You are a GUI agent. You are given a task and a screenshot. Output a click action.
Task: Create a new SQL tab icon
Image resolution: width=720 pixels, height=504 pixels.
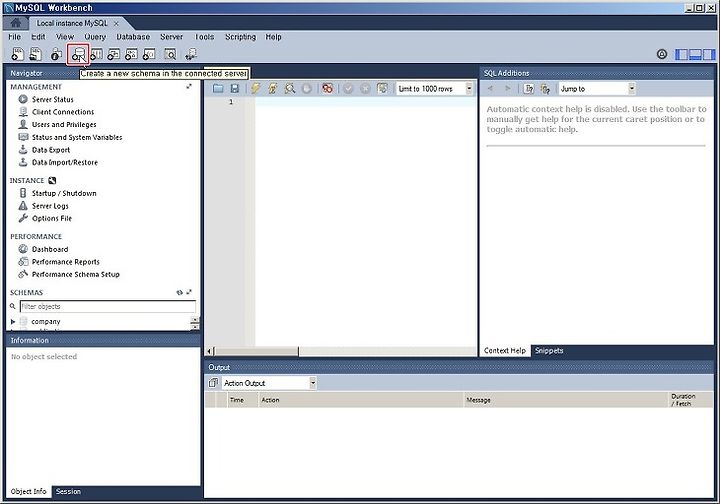click(x=17, y=54)
